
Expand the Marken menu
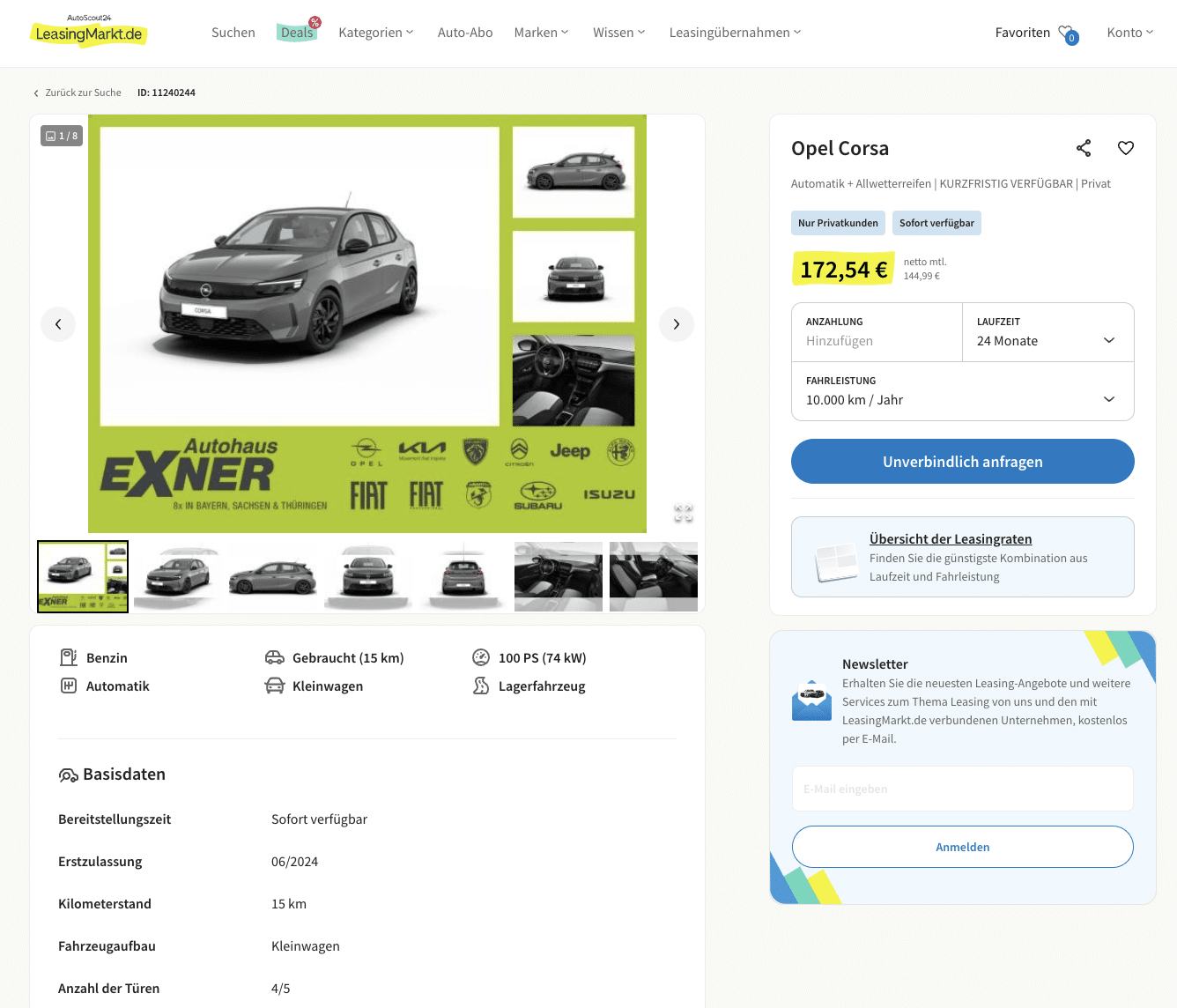click(542, 33)
